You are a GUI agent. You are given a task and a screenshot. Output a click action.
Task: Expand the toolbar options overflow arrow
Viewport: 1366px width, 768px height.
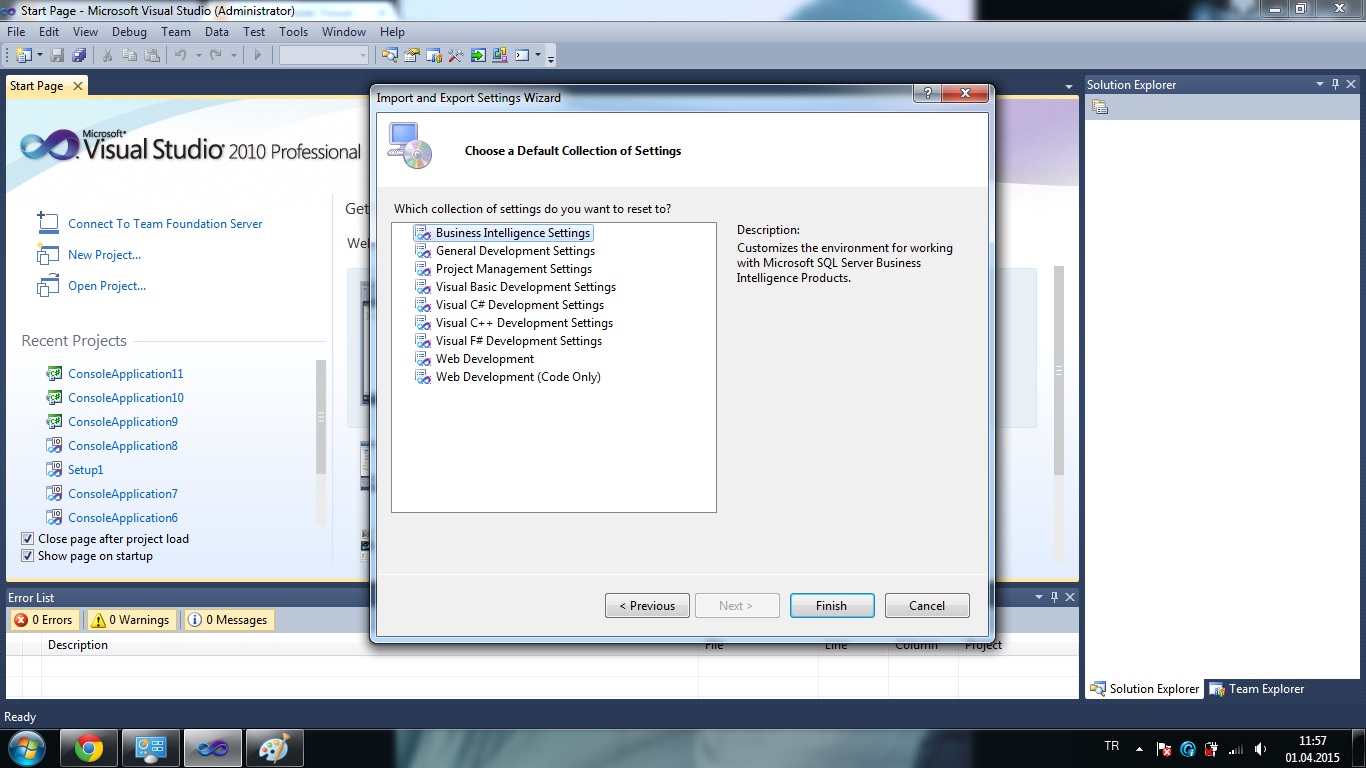click(550, 58)
